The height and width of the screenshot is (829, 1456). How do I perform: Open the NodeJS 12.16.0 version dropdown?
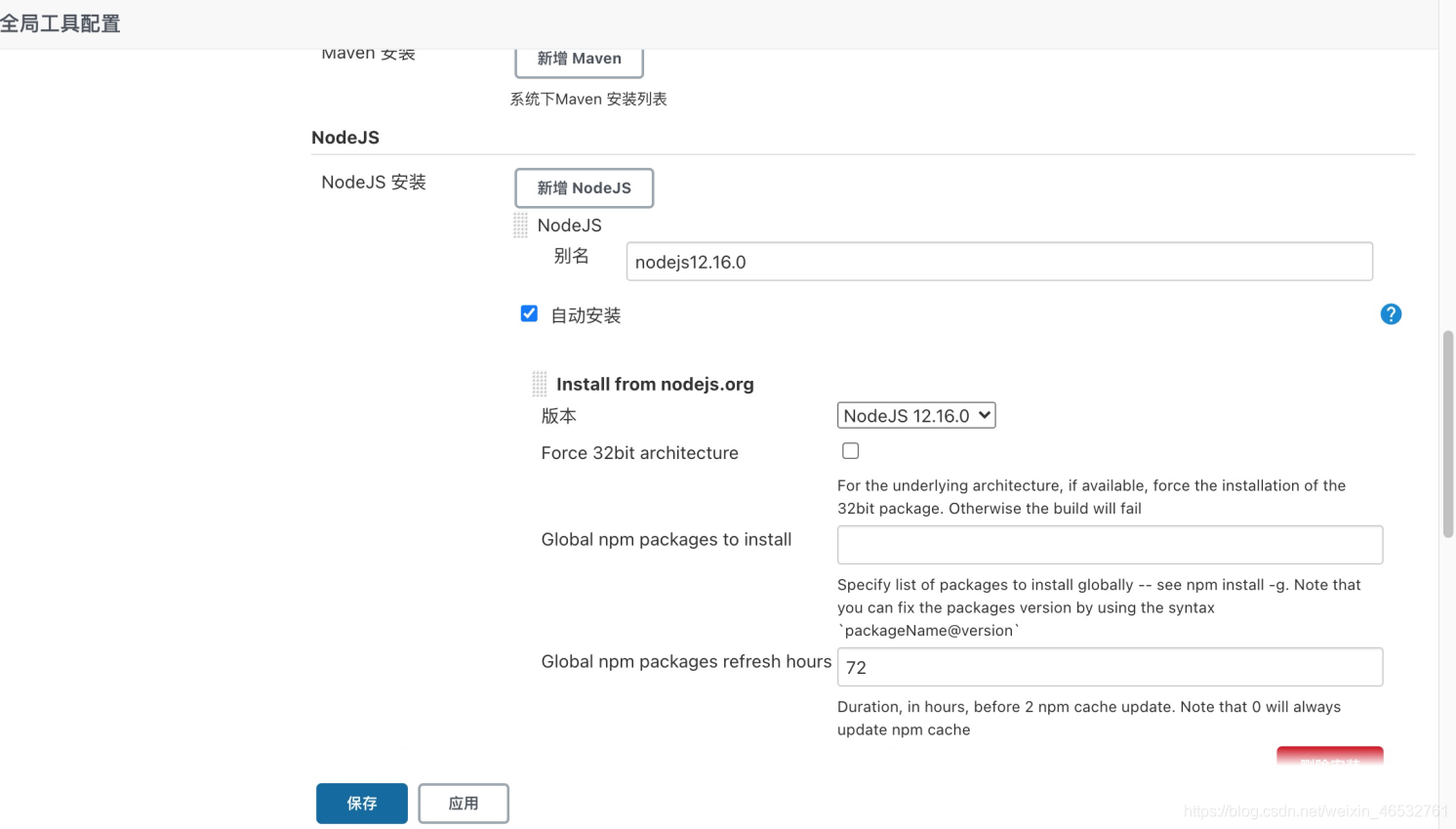point(916,415)
